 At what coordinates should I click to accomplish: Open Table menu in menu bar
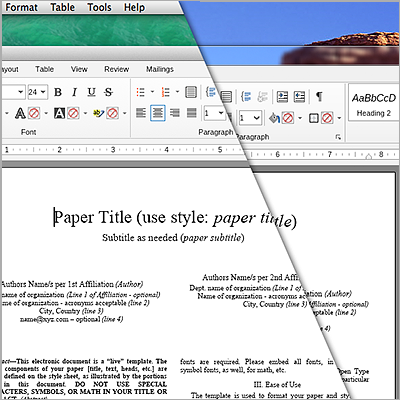(62, 7)
